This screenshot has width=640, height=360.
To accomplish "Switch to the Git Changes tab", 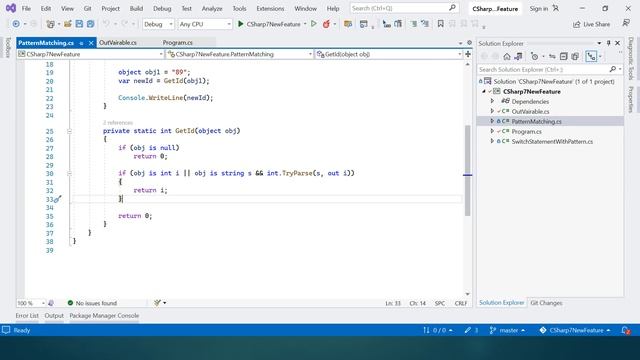I will (546, 303).
